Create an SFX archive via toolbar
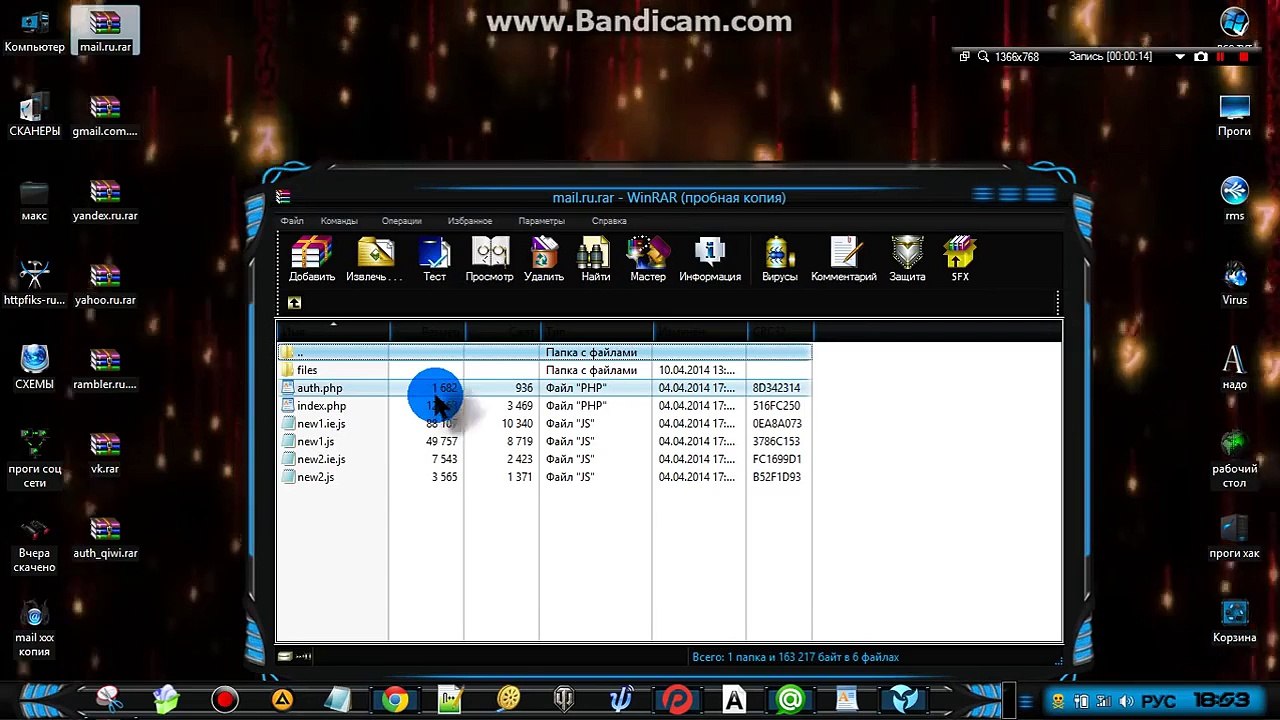This screenshot has width=1280, height=720. 960,259
